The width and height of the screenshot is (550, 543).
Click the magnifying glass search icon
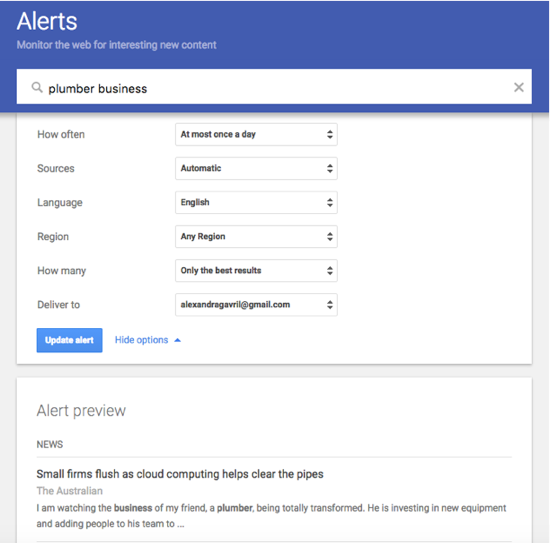pyautogui.click(x=37, y=87)
